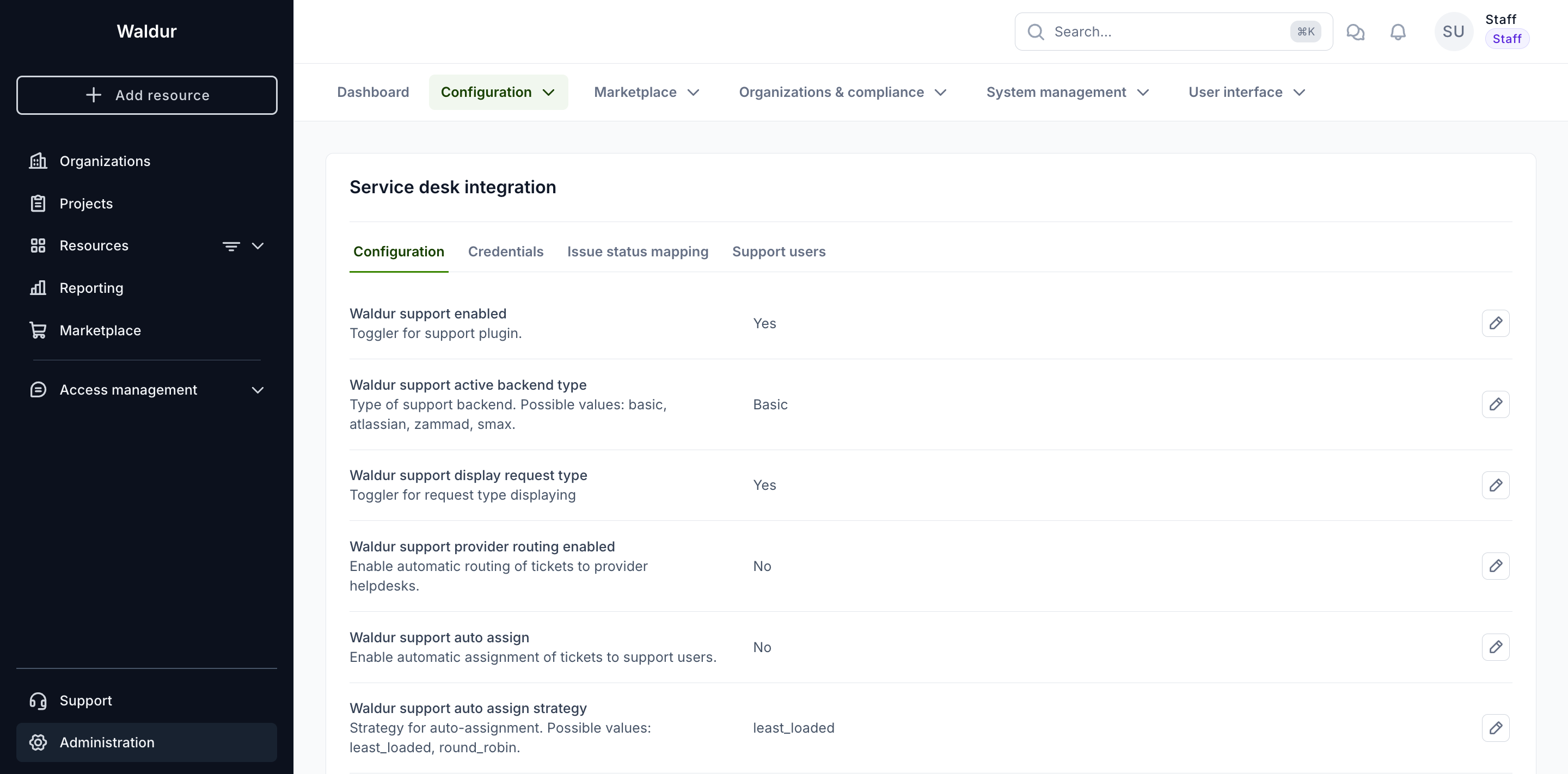Switch to the Credentials tab

pos(505,251)
